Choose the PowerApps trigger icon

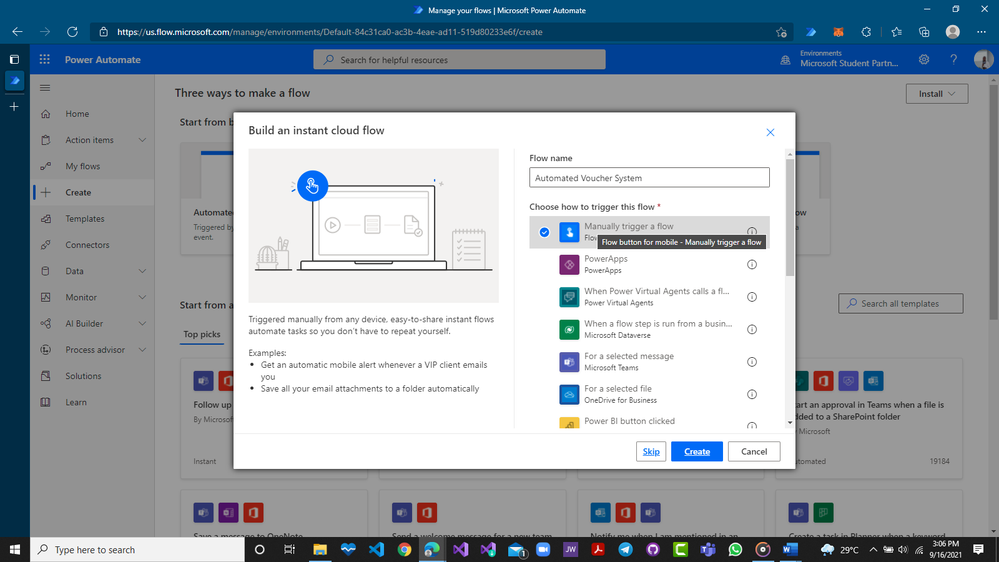coord(569,264)
